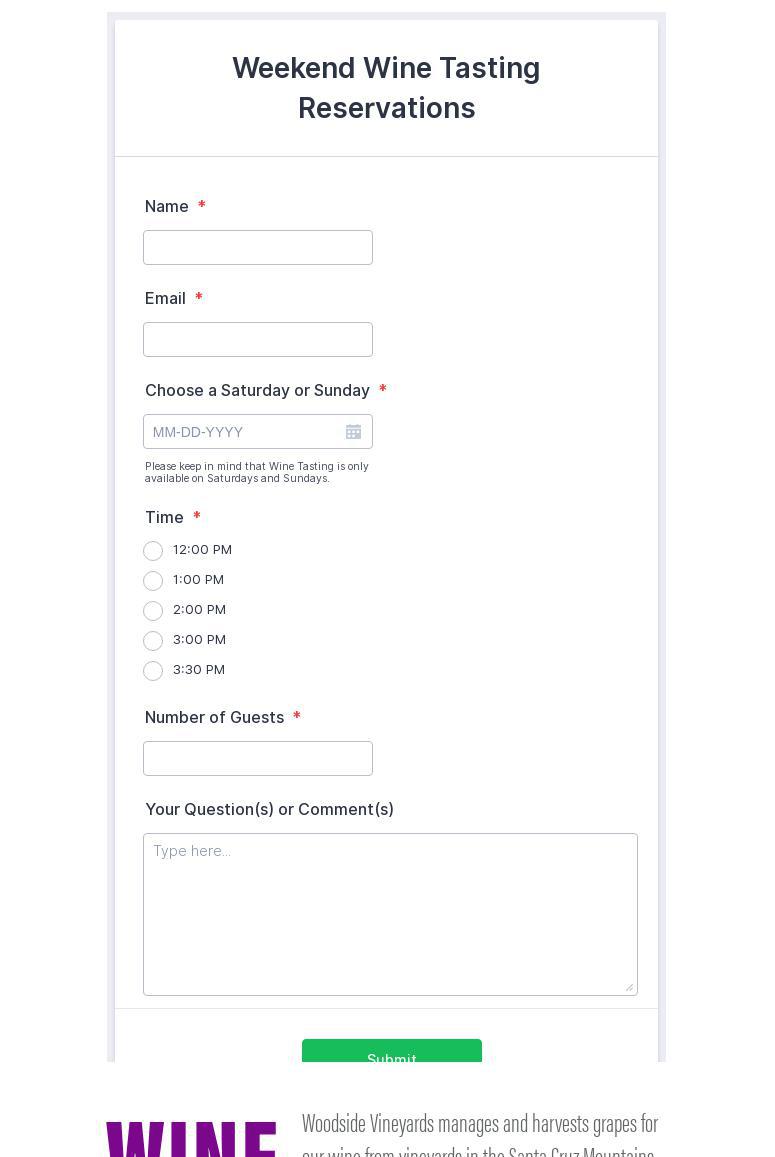775x1157 pixels.
Task: Pick the 2:00 PM time option
Action: pos(153,611)
